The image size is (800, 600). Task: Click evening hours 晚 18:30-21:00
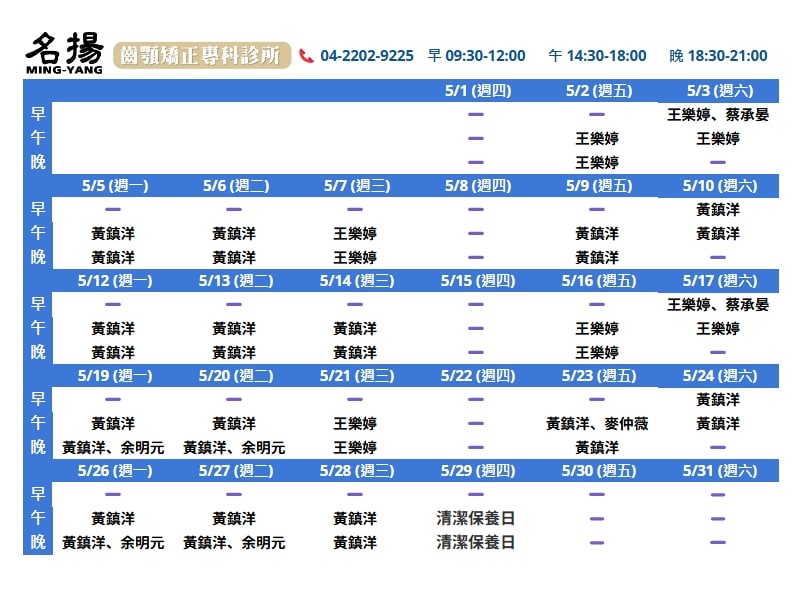click(x=718, y=56)
